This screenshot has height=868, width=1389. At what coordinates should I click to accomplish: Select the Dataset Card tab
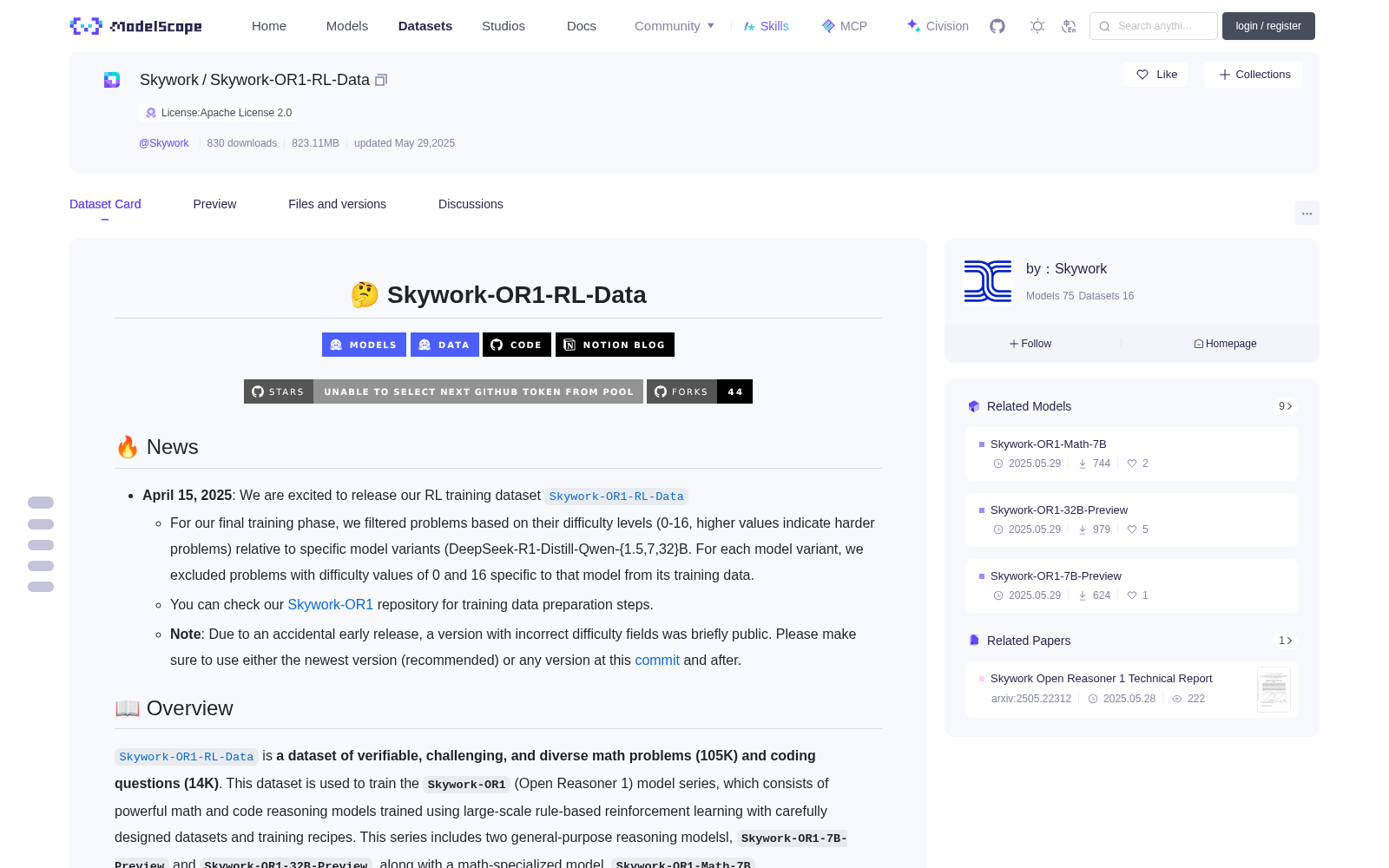point(105,204)
